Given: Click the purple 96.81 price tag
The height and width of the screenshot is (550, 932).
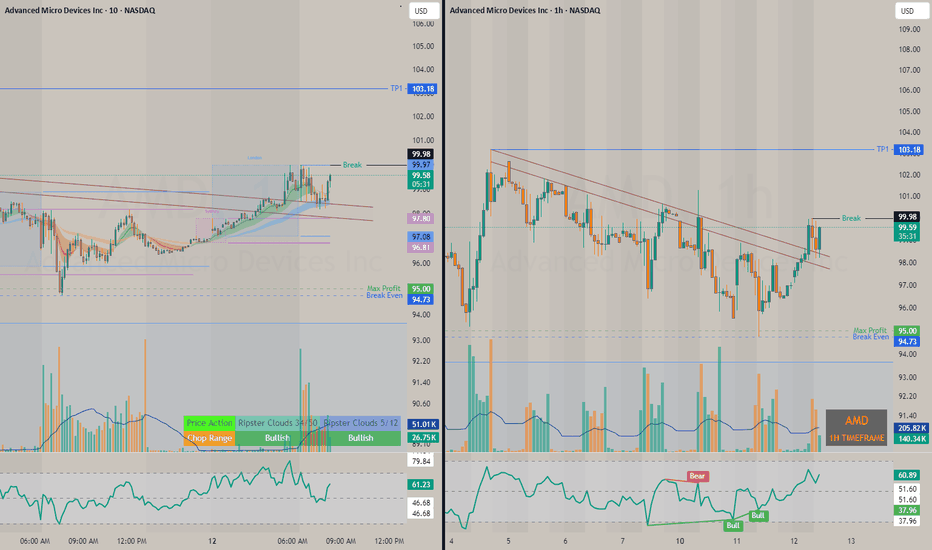Looking at the screenshot, I should coord(421,247).
